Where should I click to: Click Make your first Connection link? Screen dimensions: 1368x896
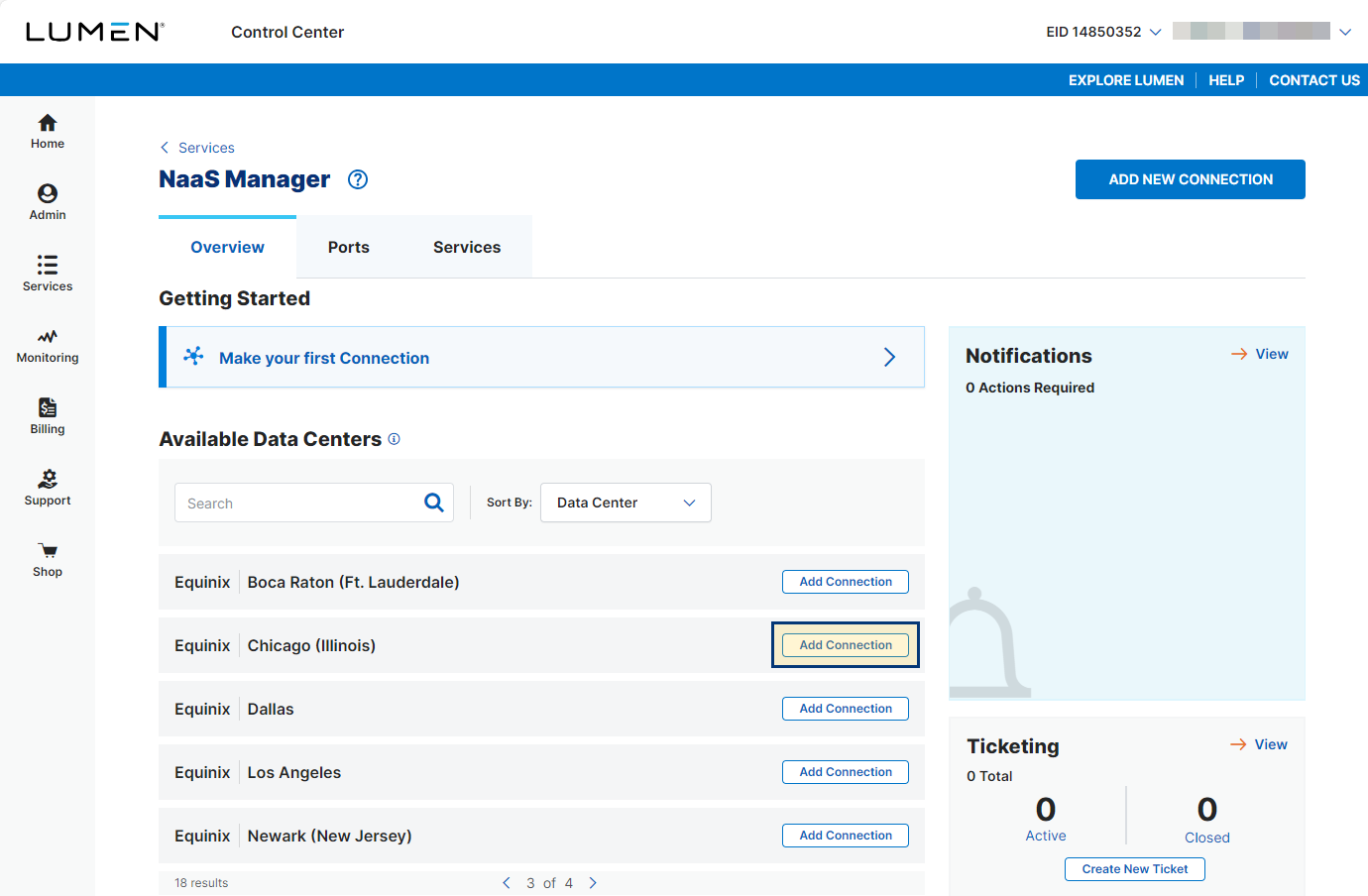coord(324,358)
